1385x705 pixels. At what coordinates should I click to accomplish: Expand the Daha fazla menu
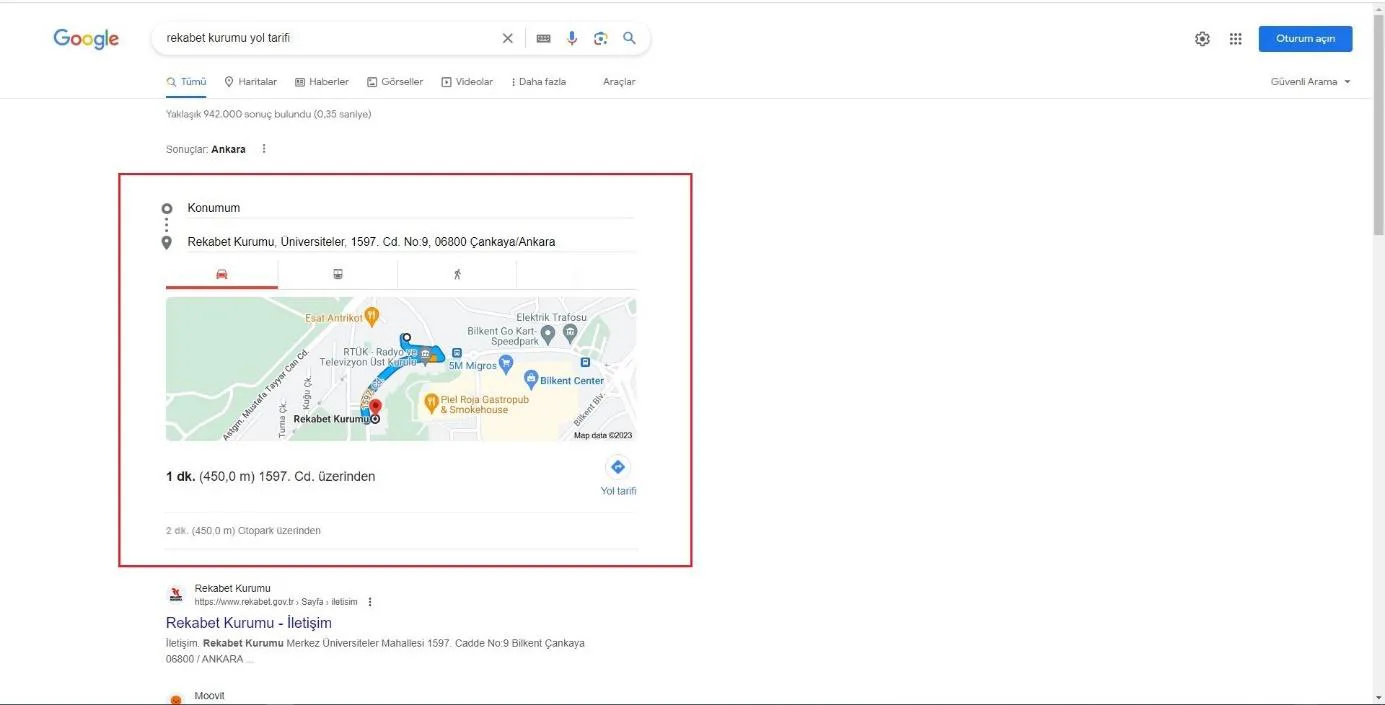(538, 82)
